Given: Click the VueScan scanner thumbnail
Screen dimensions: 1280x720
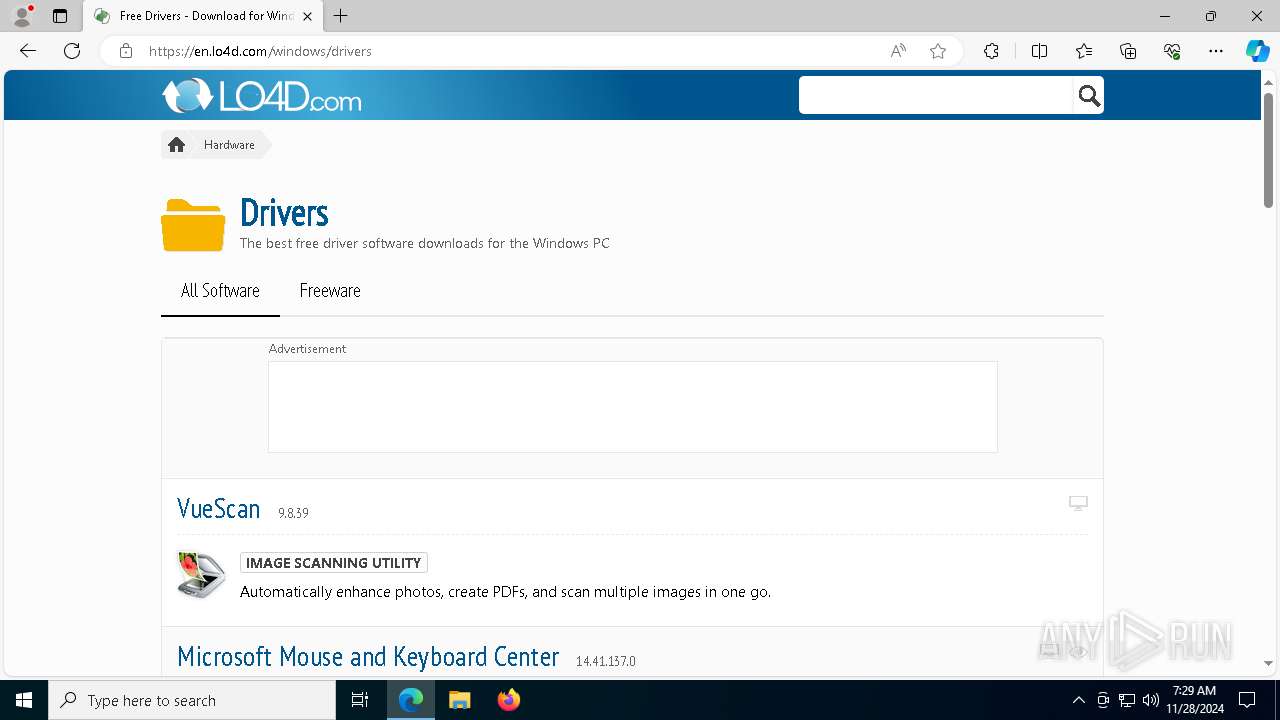Looking at the screenshot, I should tap(202, 575).
